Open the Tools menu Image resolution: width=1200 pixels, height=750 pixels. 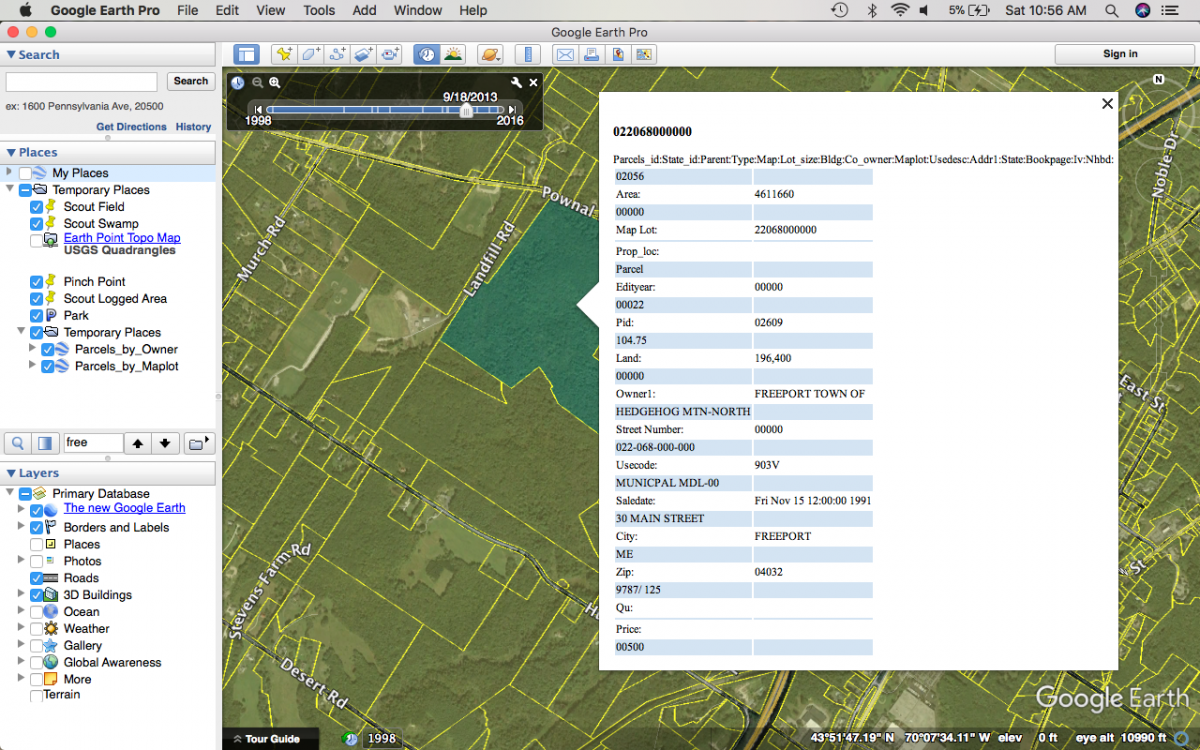coord(319,11)
